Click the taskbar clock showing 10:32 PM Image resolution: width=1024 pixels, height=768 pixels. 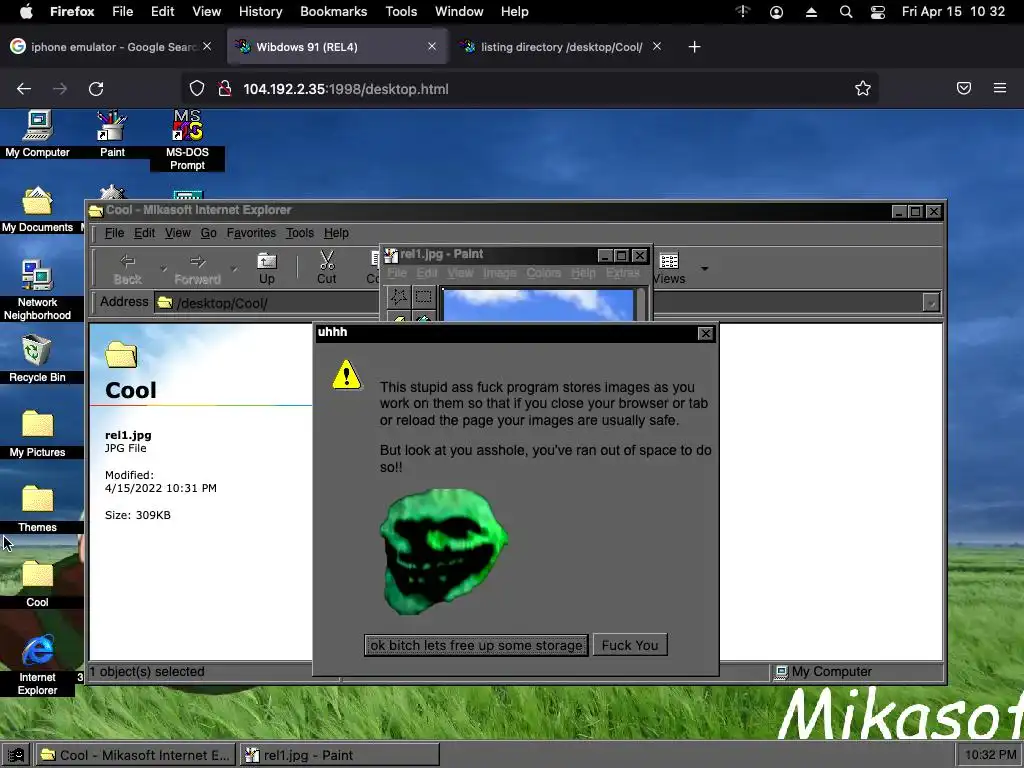point(990,756)
